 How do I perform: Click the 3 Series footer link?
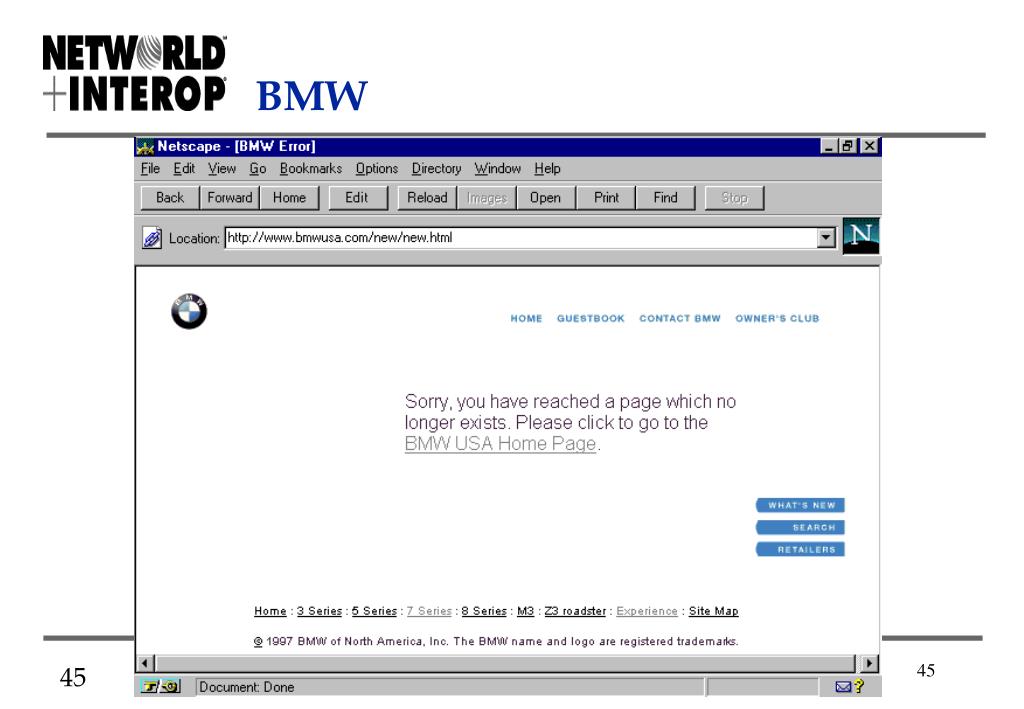tap(319, 611)
